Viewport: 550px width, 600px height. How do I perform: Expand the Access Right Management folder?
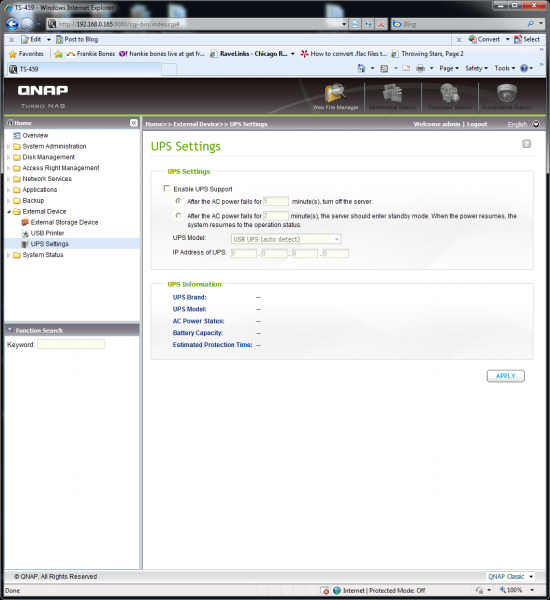8,168
